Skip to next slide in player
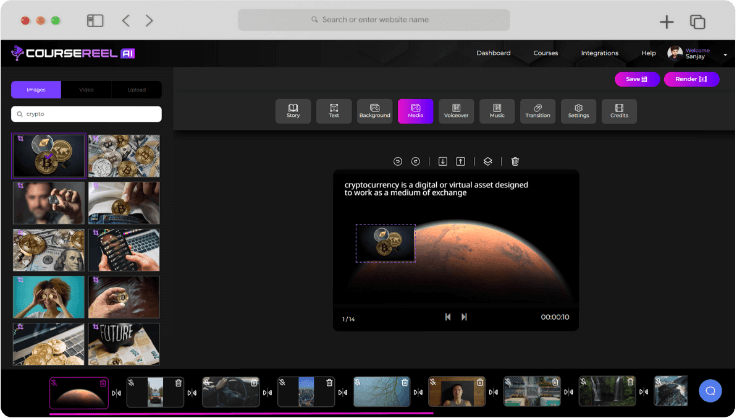 [x=464, y=317]
